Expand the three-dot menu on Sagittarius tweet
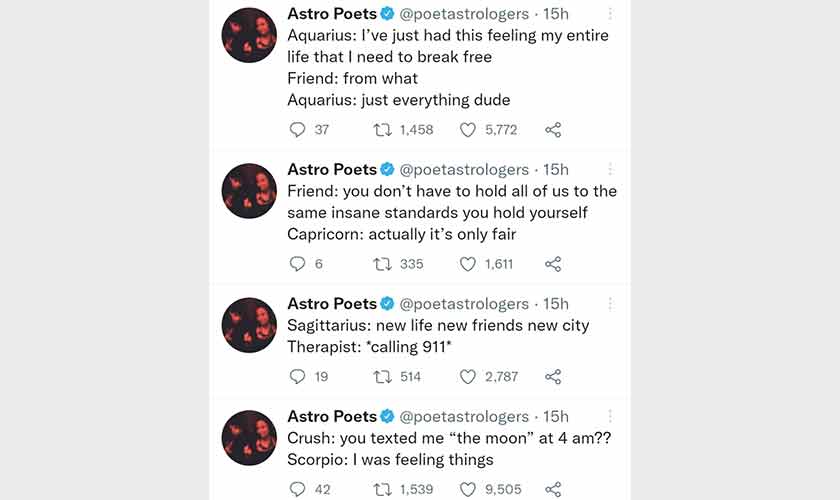This screenshot has height=500, width=840. tap(610, 303)
